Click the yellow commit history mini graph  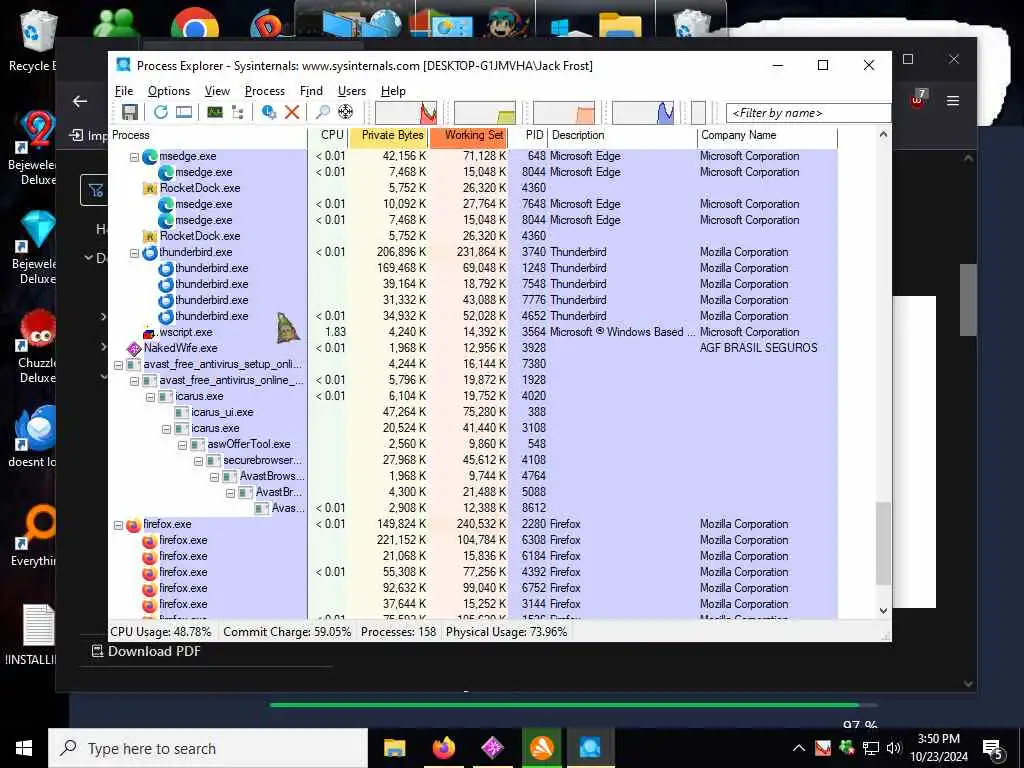485,112
